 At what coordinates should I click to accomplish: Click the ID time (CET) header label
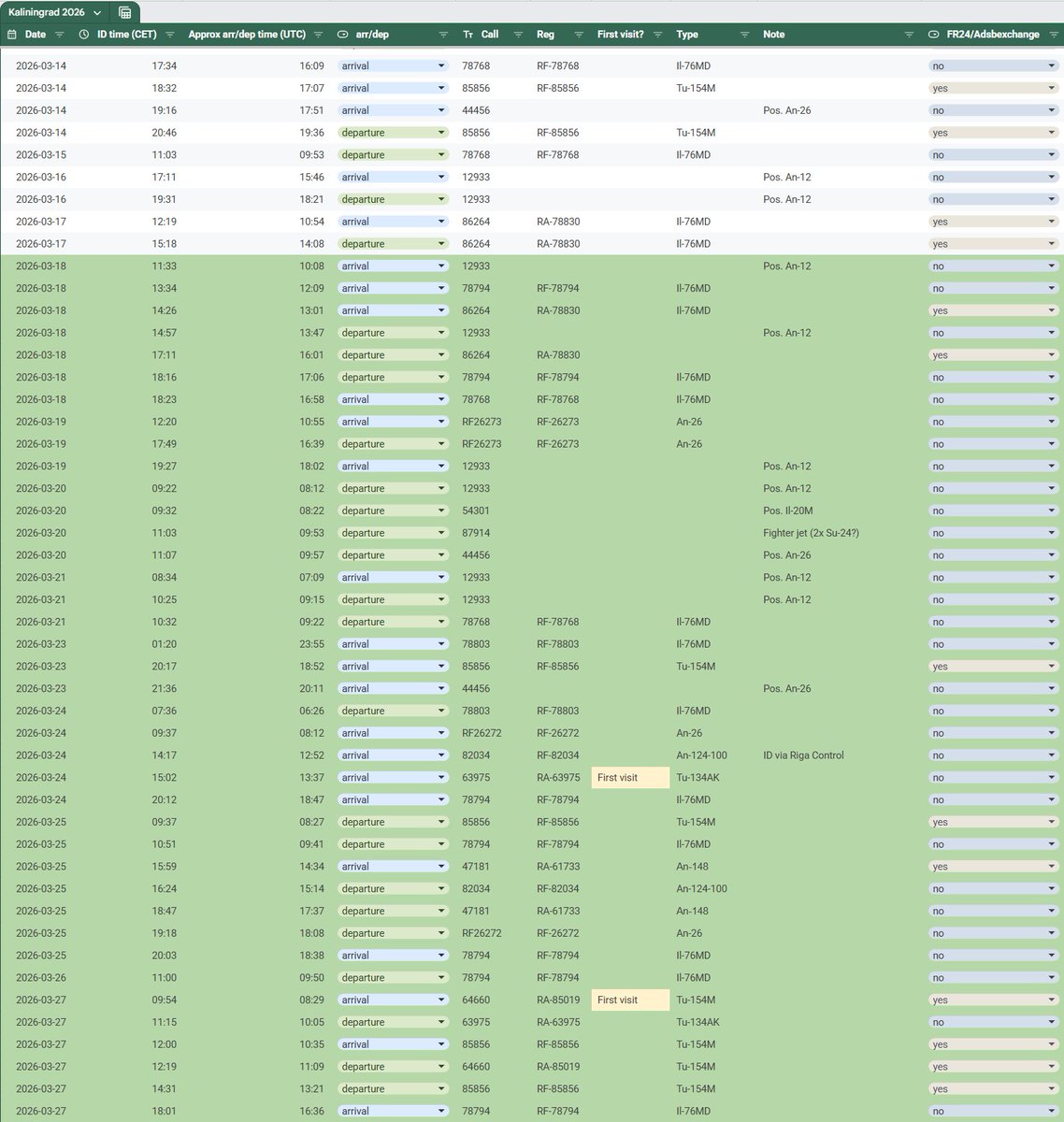pyautogui.click(x=127, y=35)
